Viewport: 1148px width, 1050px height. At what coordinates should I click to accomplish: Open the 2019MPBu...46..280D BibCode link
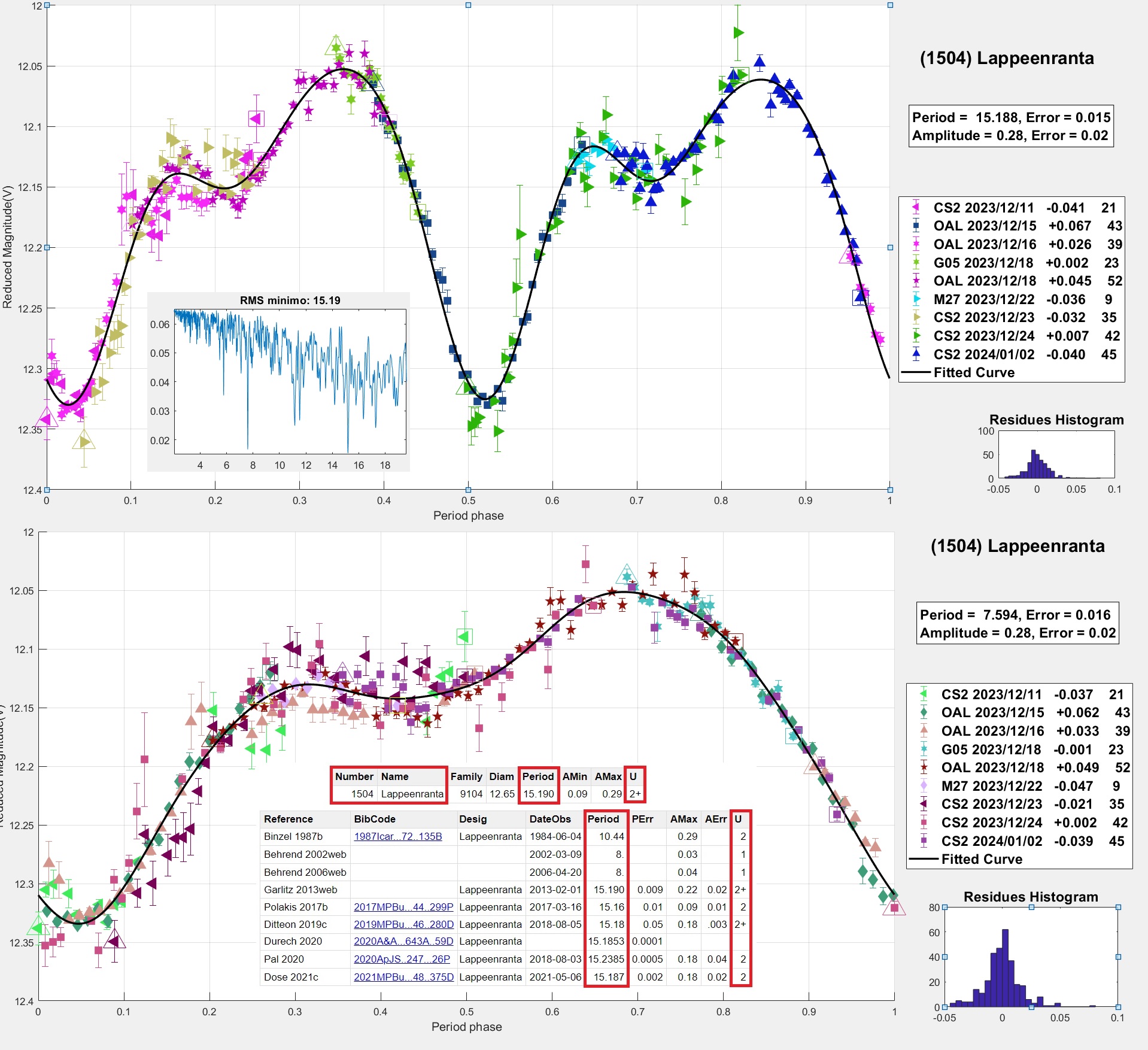(403, 924)
